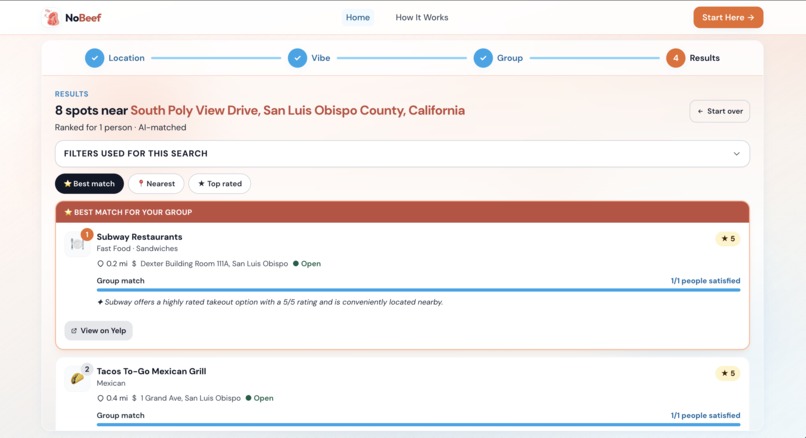Click the Best Match For Your Group banner
The width and height of the screenshot is (806, 438).
[402, 212]
